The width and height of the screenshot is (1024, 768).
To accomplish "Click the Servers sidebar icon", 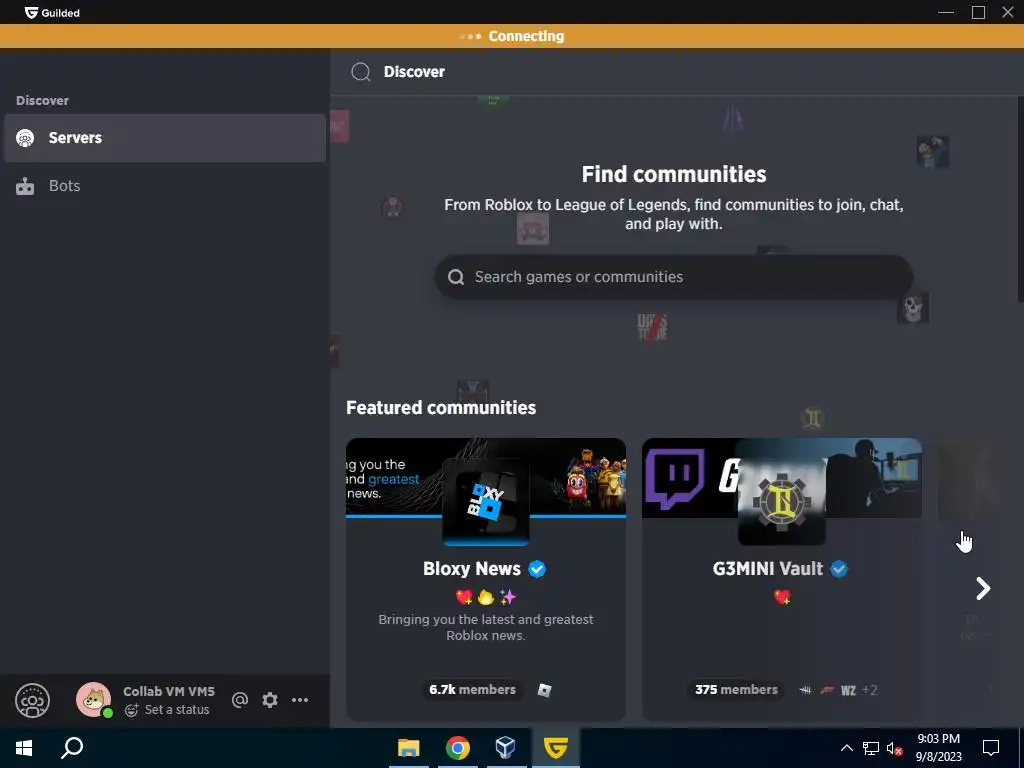I will [25, 138].
